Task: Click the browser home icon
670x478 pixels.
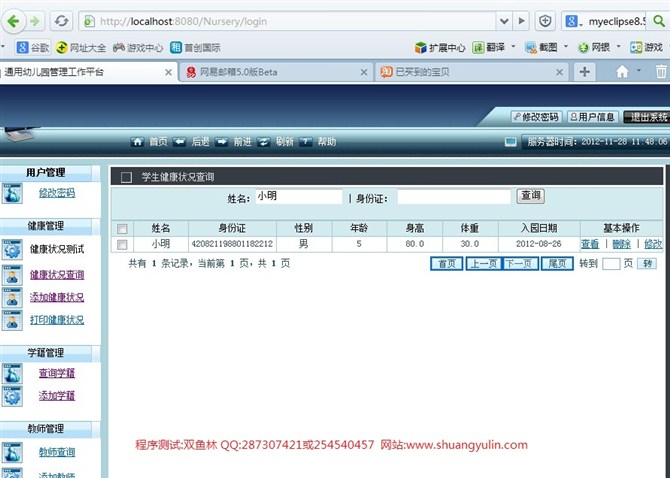Action: [622, 71]
